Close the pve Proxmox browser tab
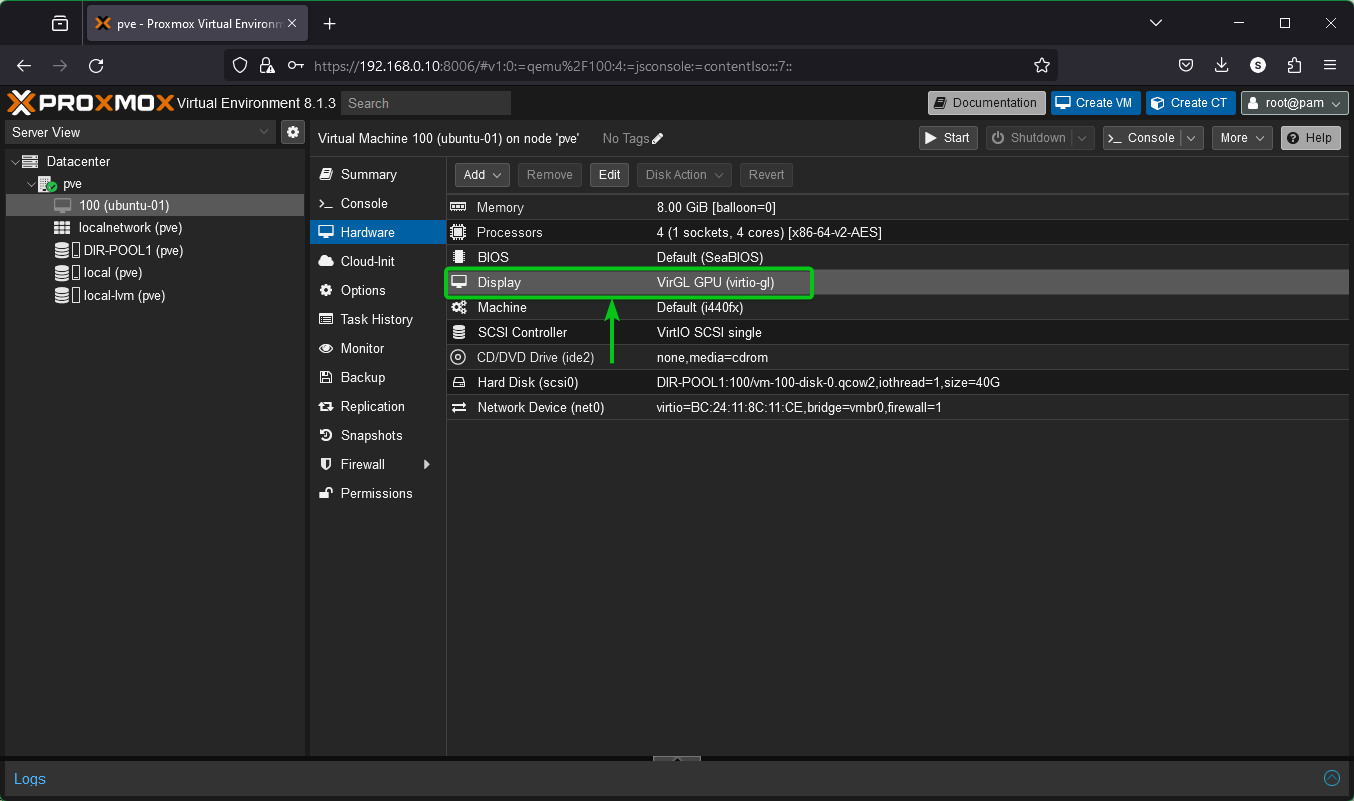Image resolution: width=1354 pixels, height=801 pixels. point(294,23)
